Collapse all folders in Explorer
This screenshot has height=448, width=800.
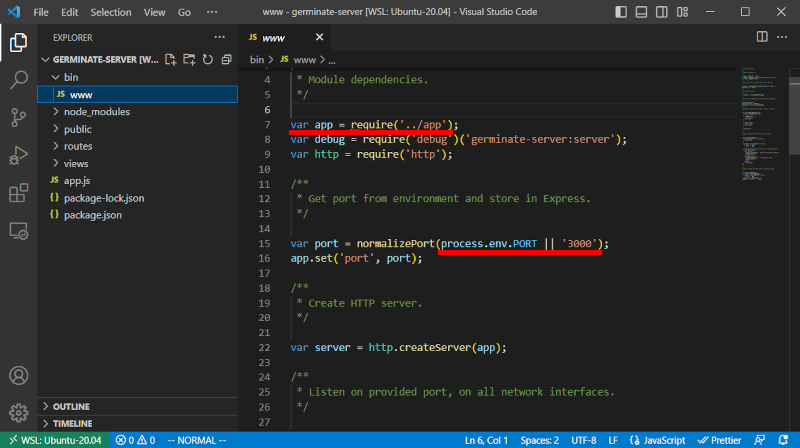coord(227,60)
